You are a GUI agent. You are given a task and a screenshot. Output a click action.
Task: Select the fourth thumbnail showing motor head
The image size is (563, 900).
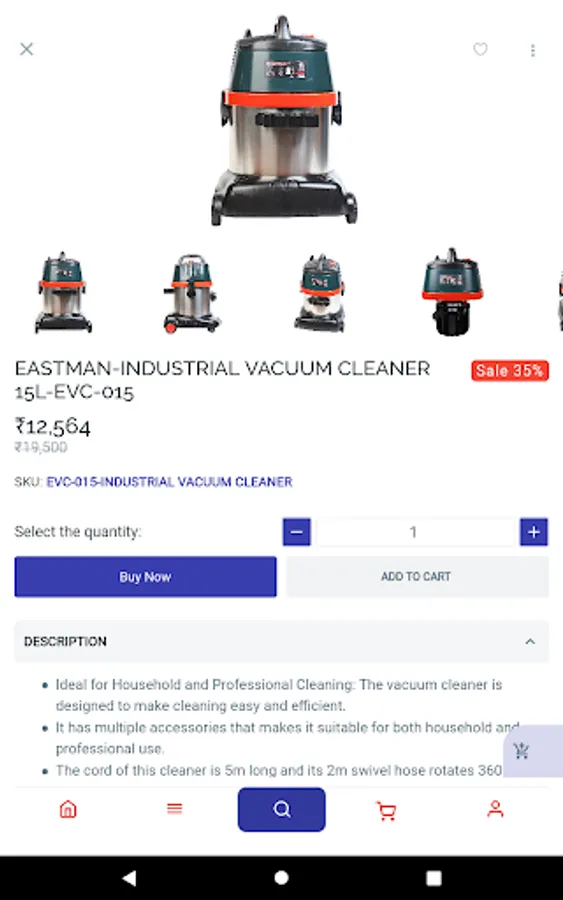point(451,292)
